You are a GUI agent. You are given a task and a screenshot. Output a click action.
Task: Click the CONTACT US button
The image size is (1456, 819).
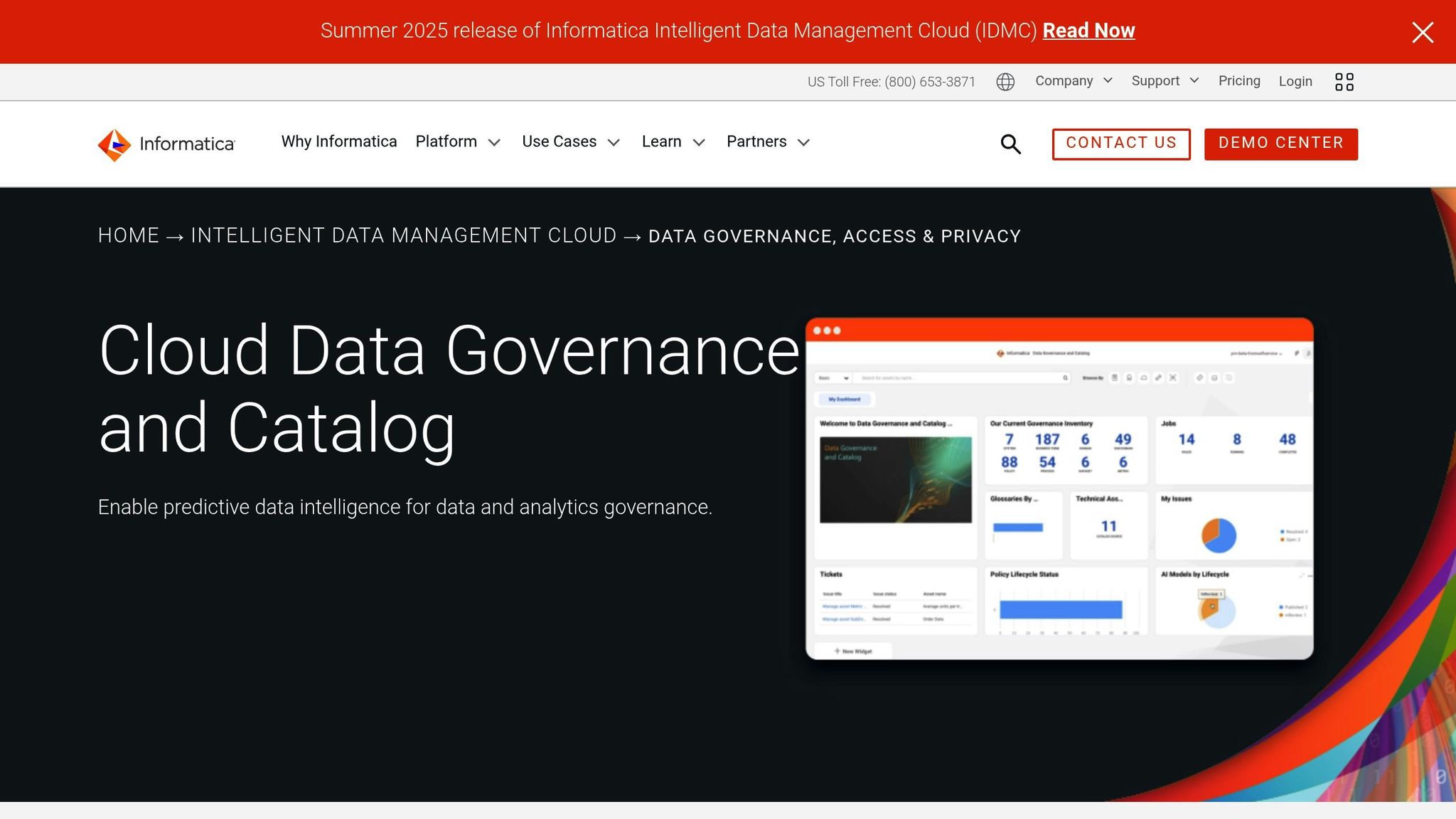[x=1121, y=144]
